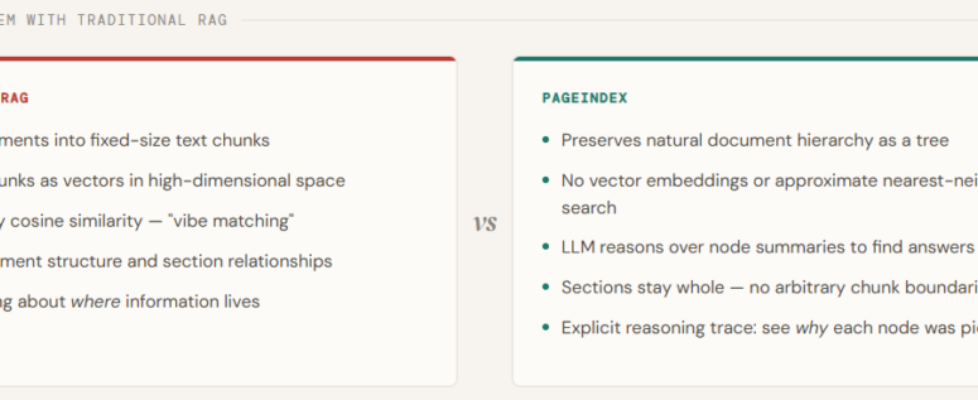The width and height of the screenshot is (978, 400).
Task: Click the bullet dot beside "Sections stay whole"
Action: pos(545,287)
